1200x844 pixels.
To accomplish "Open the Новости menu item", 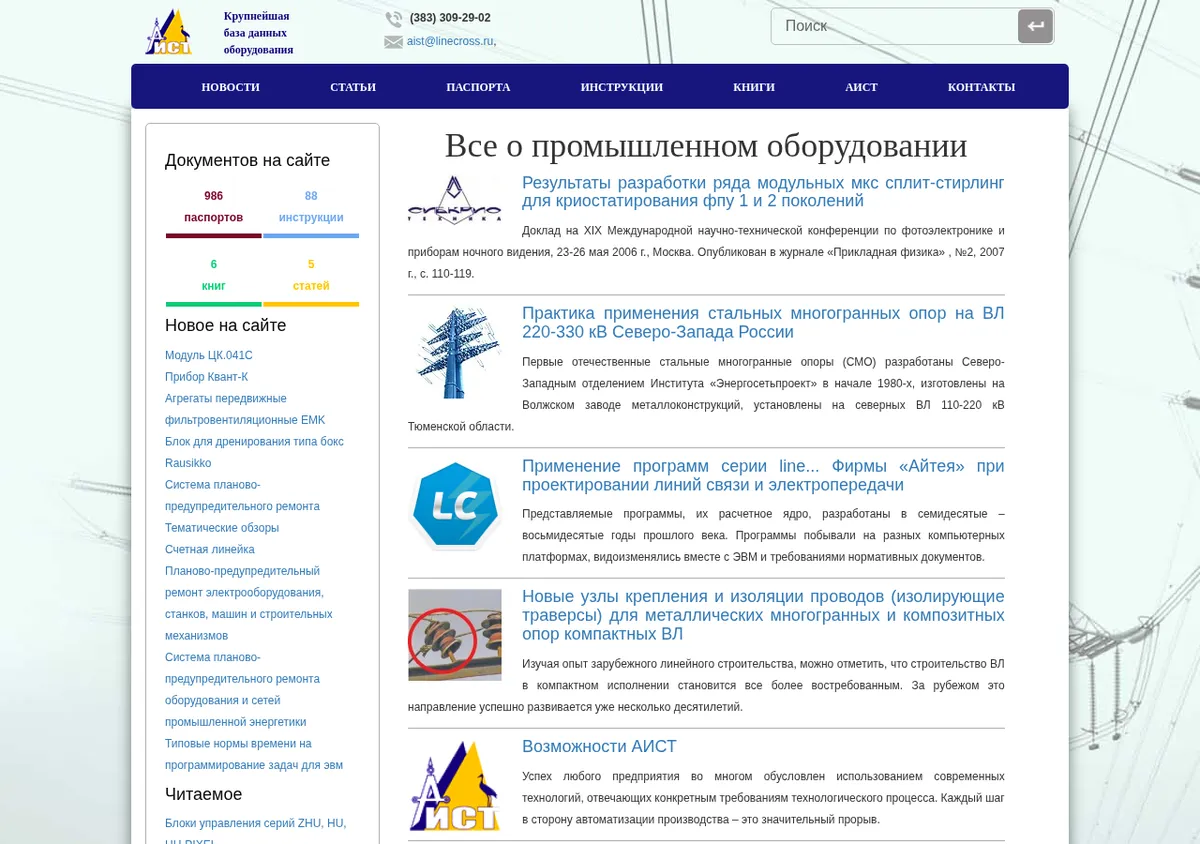I will 230,87.
